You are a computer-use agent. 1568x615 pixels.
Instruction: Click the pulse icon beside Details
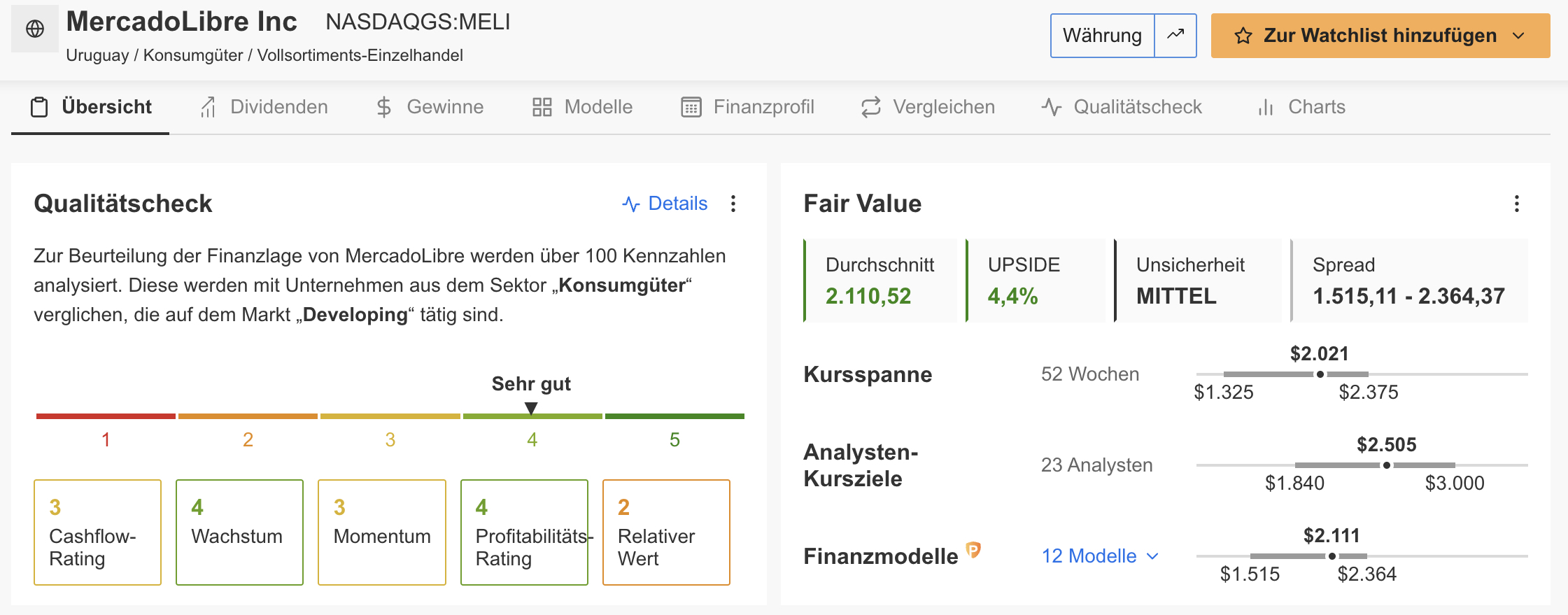click(x=631, y=204)
